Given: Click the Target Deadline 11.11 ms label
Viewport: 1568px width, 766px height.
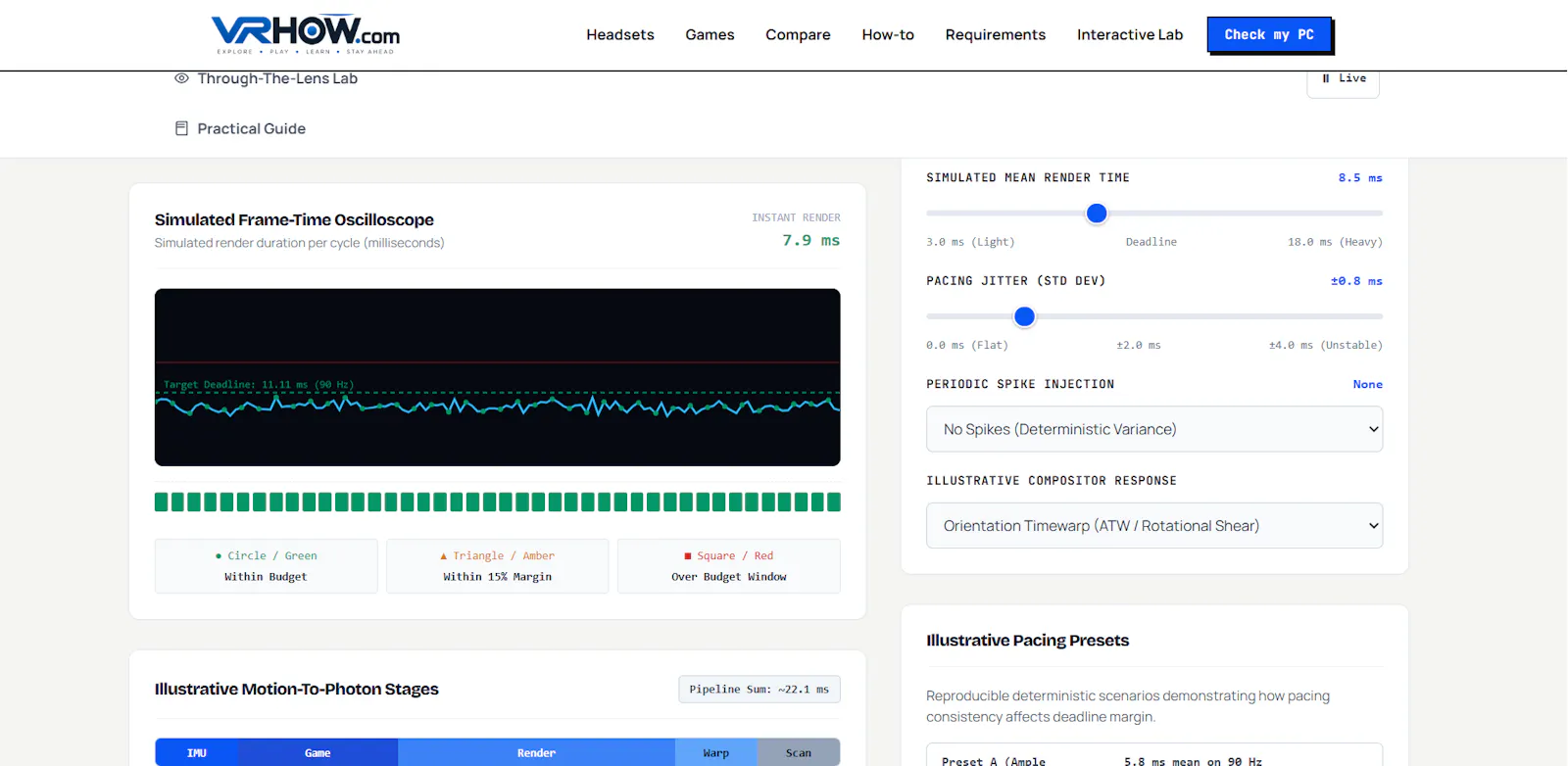Looking at the screenshot, I should pos(259,385).
